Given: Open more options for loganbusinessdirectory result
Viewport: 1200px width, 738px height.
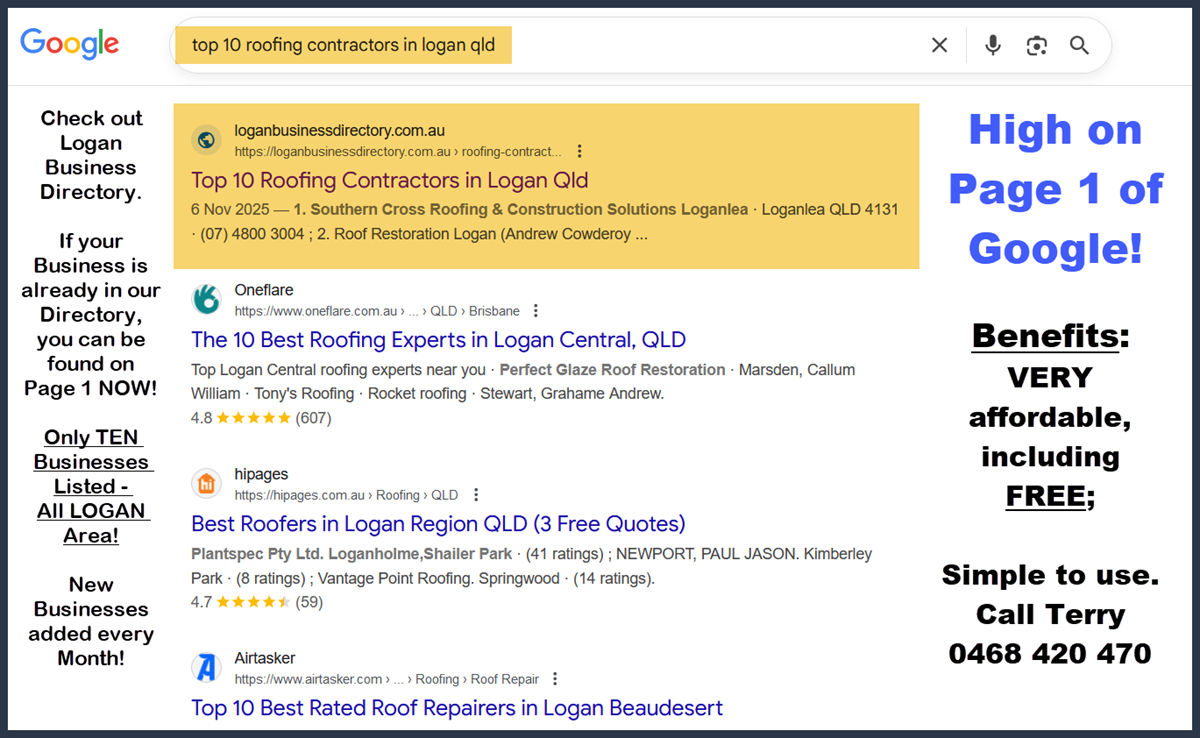Looking at the screenshot, I should click(580, 152).
